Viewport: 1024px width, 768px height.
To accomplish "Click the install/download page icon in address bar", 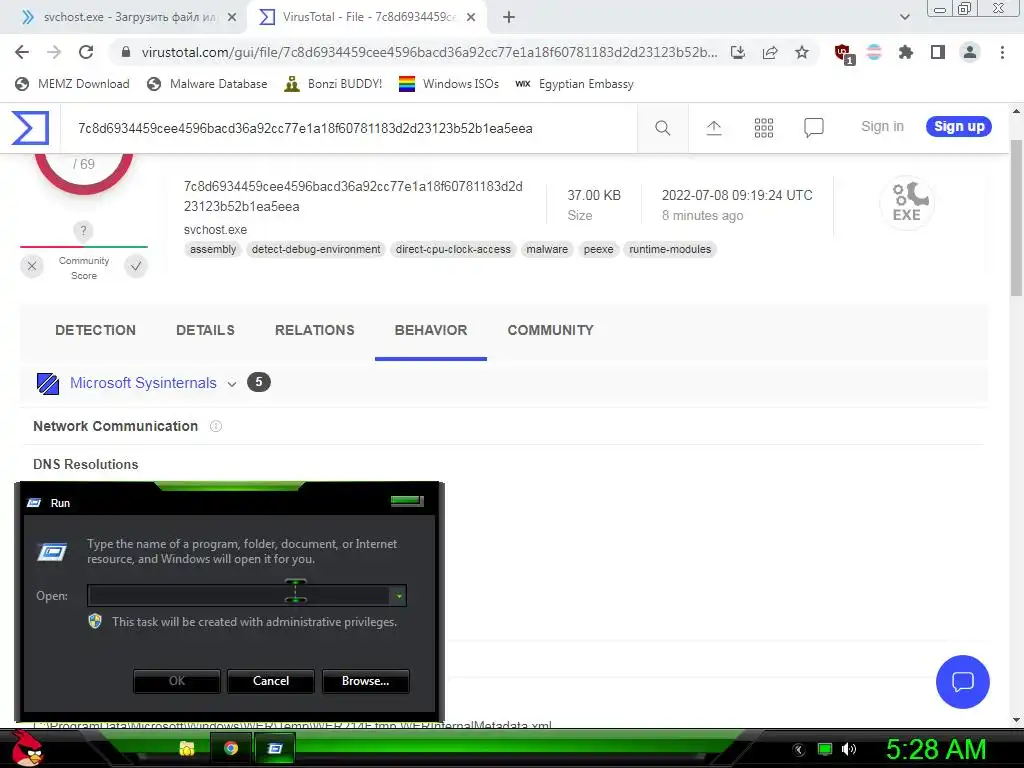I will tap(738, 52).
